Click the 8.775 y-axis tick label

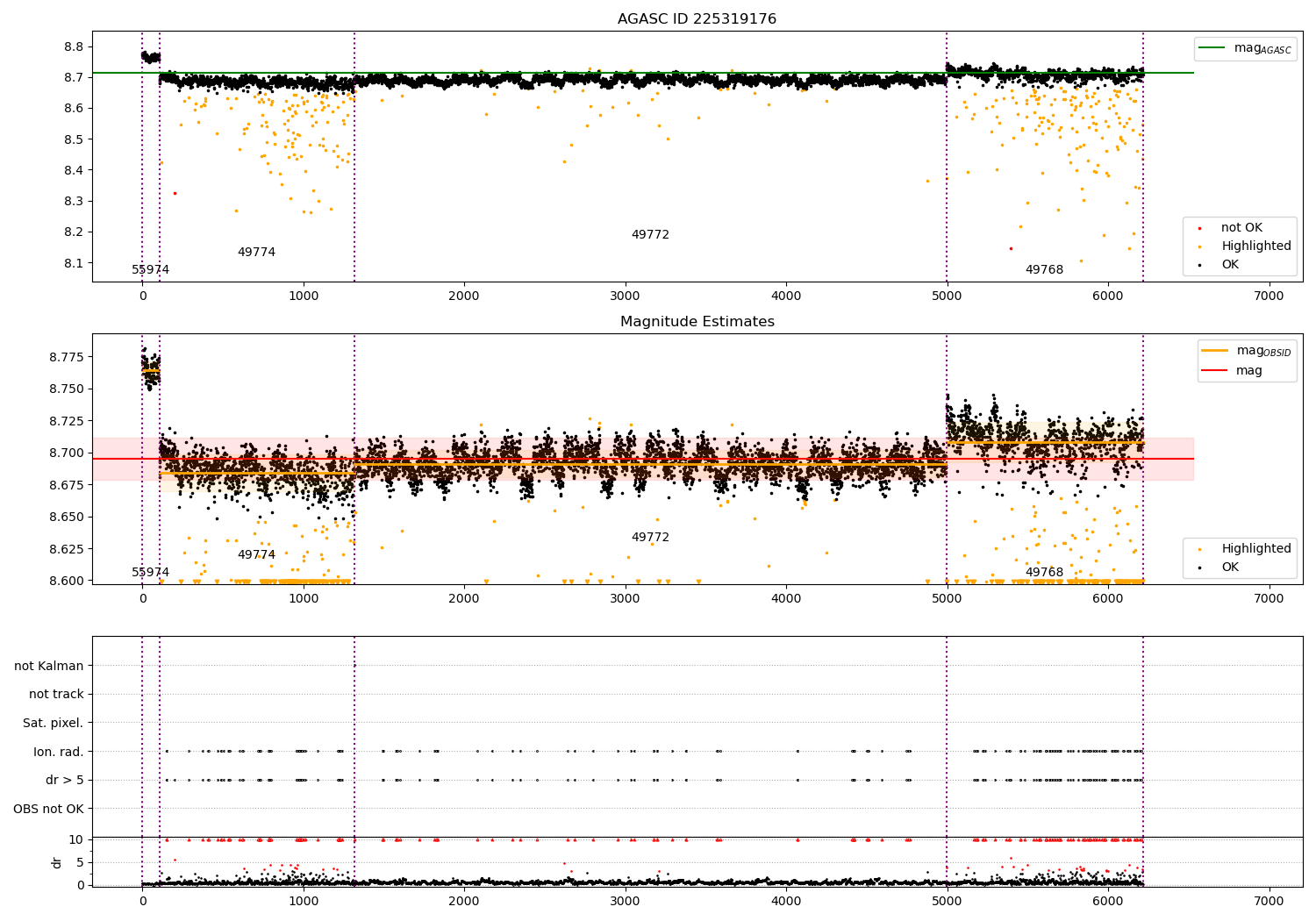tap(67, 357)
